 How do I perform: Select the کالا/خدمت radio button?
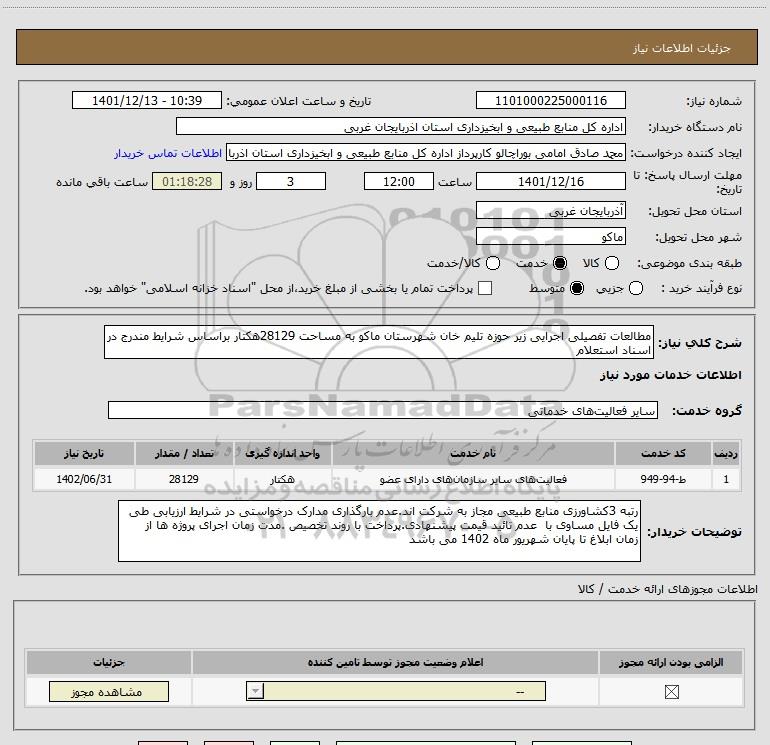tap(493, 263)
